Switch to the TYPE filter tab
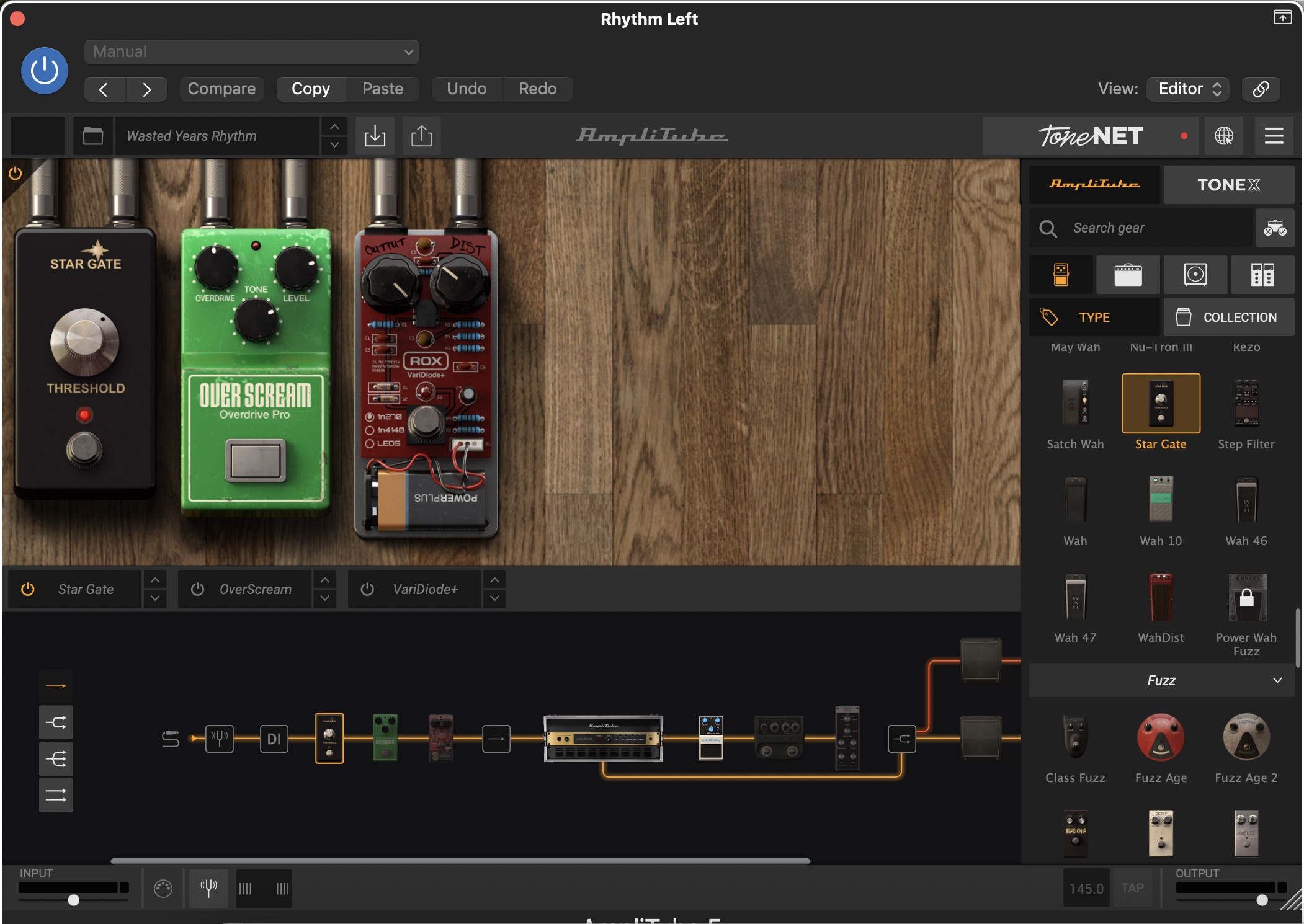The image size is (1304, 924). tap(1094, 317)
